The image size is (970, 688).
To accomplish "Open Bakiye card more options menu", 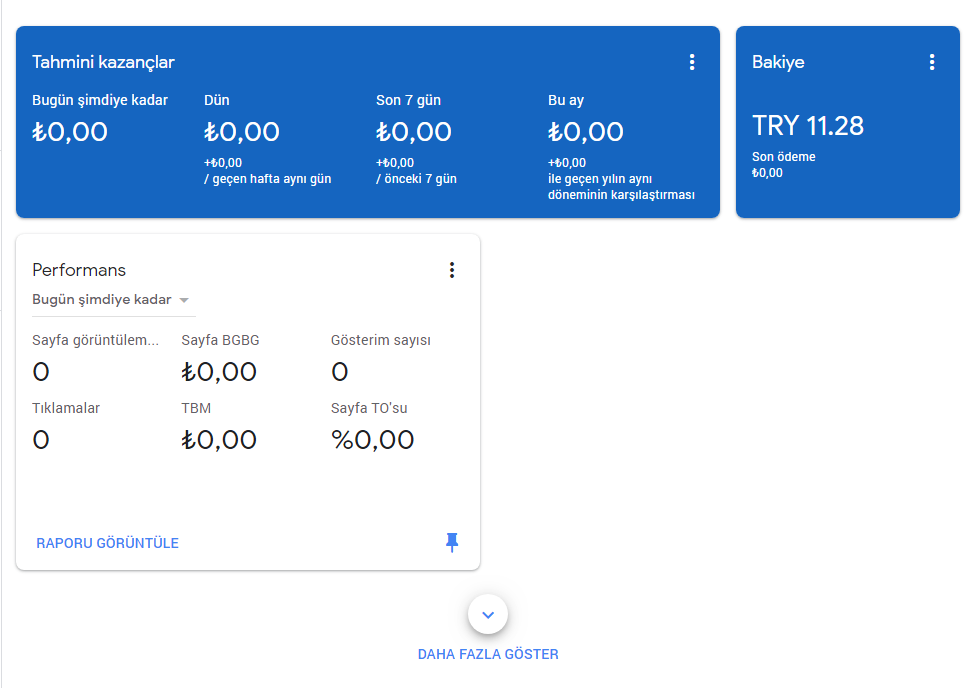I will click(x=932, y=62).
